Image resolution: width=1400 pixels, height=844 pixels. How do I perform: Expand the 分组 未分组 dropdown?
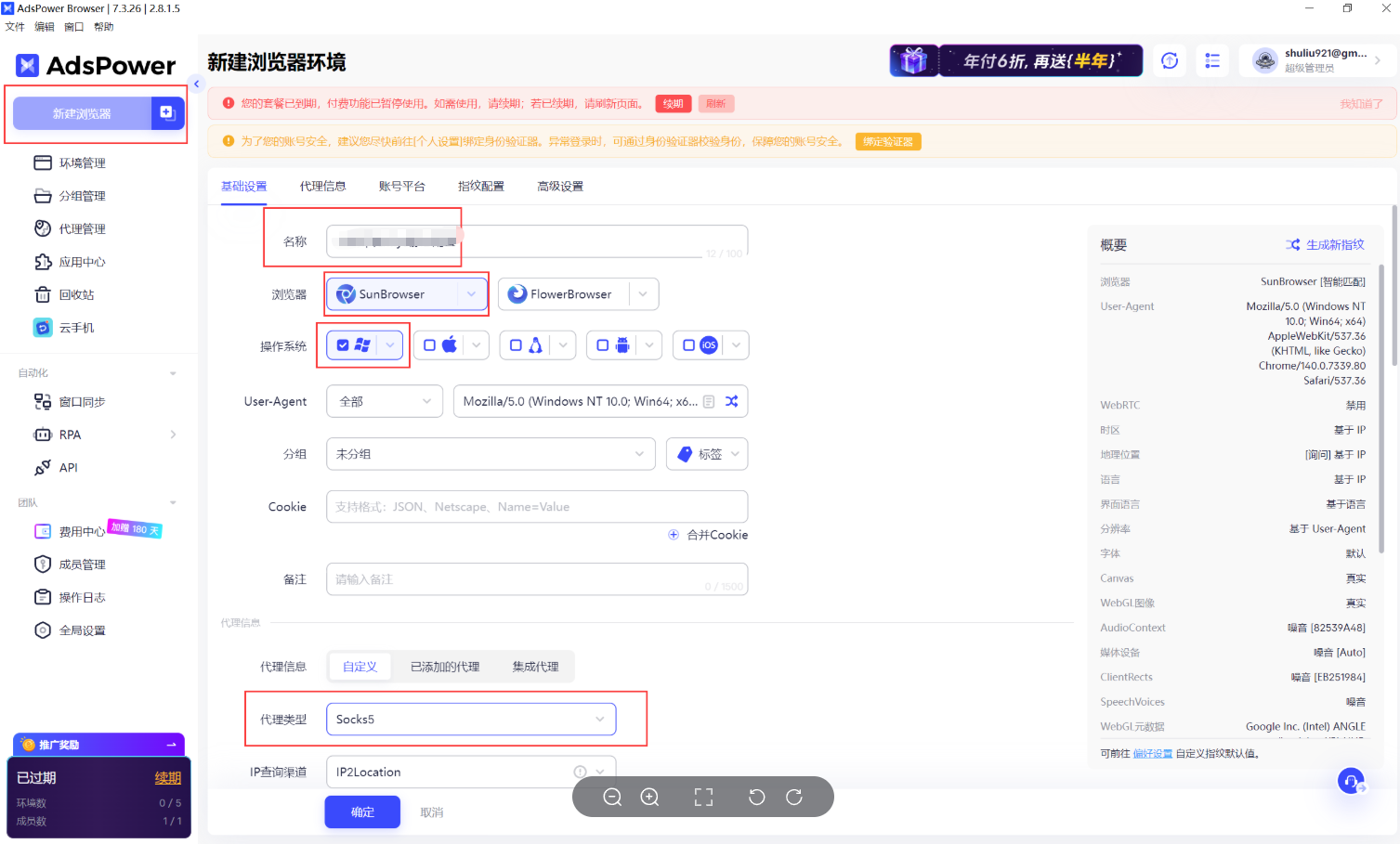click(x=490, y=454)
